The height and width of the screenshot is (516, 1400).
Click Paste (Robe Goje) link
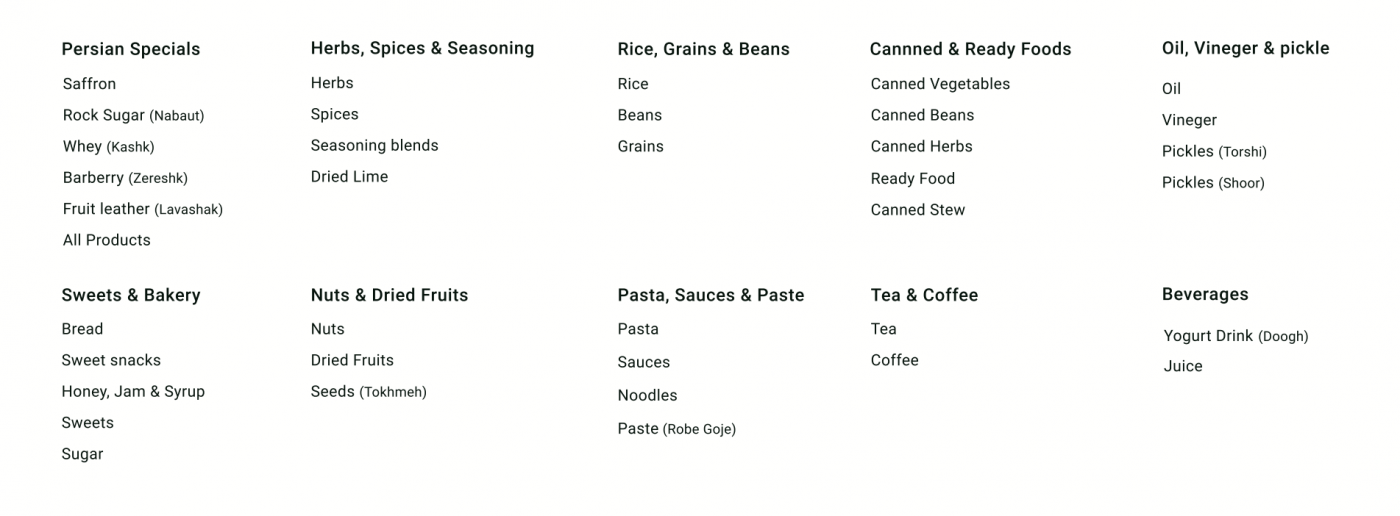pyautogui.click(x=676, y=428)
